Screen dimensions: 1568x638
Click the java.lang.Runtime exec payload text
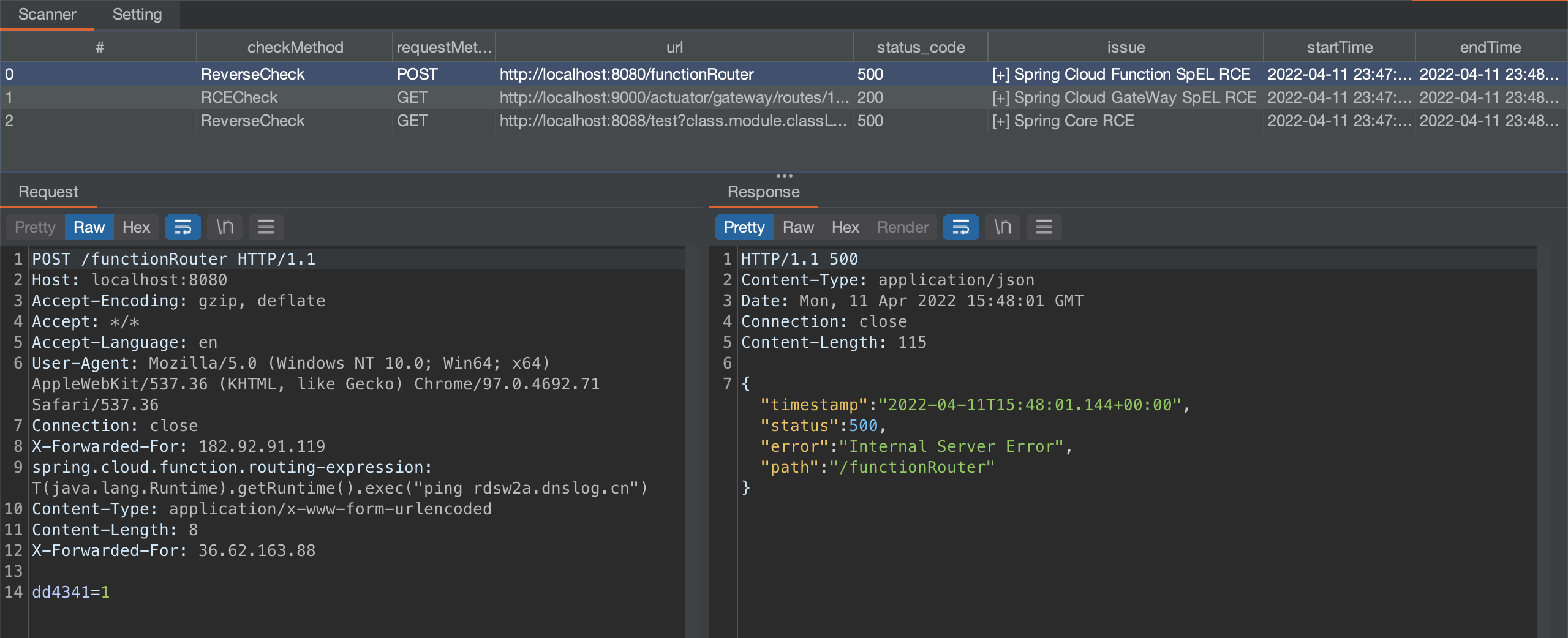click(x=340, y=488)
